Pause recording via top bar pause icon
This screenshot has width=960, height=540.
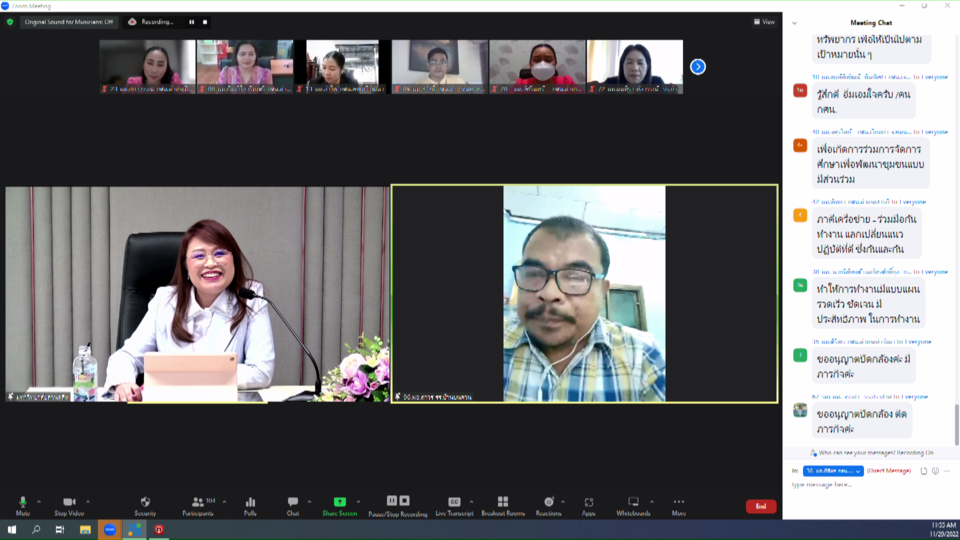click(192, 22)
